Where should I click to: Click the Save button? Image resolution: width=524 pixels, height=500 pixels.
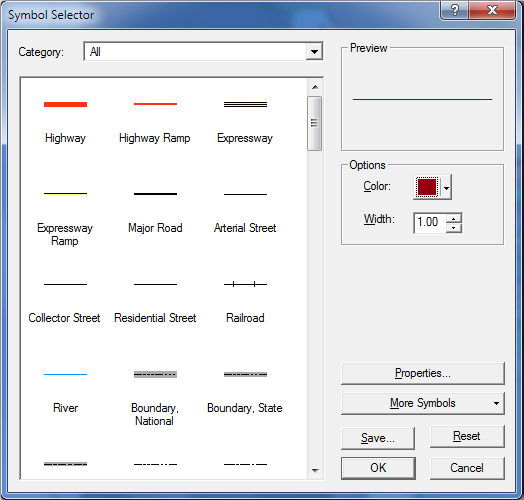coord(378,438)
